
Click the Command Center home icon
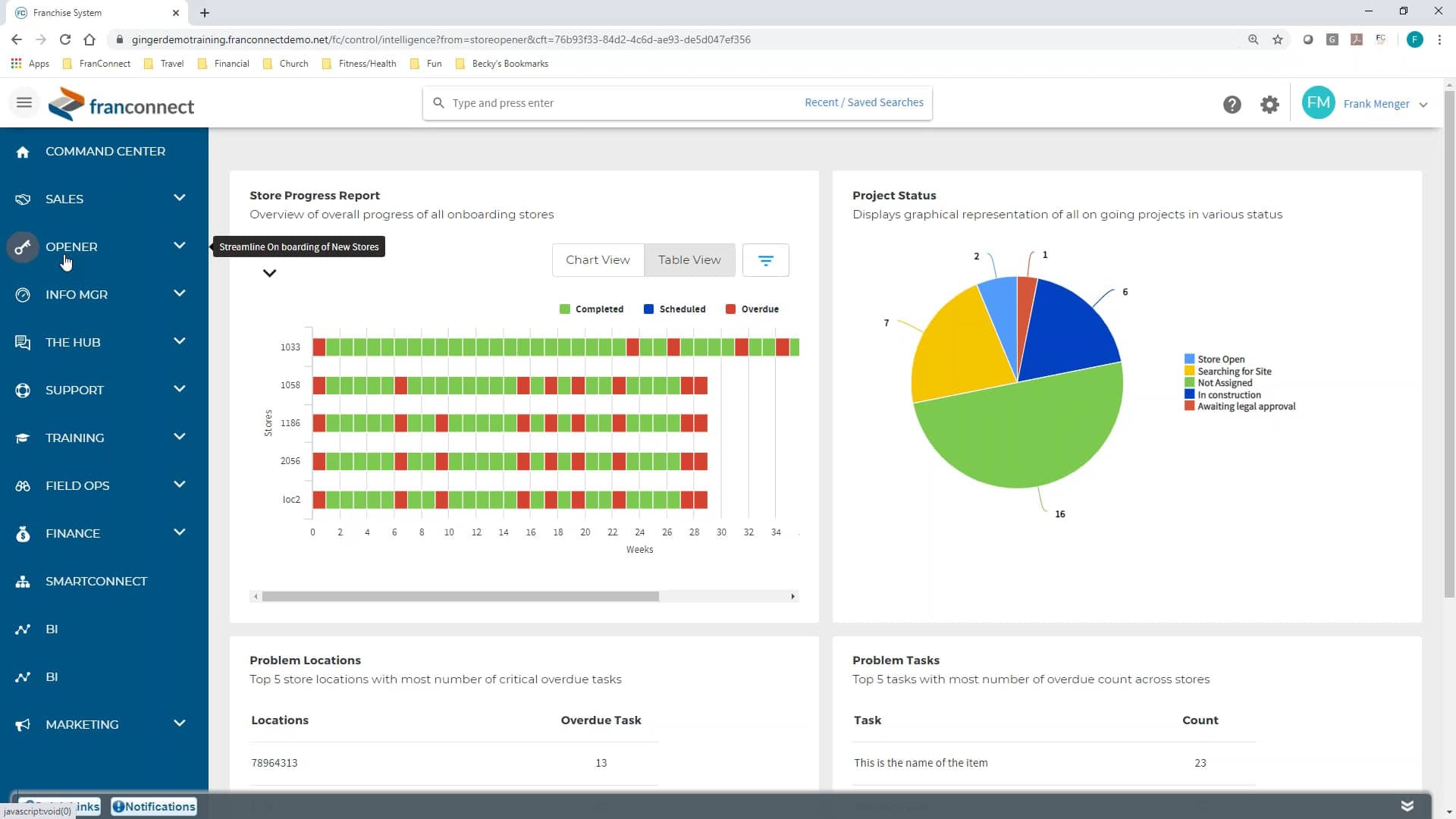click(23, 152)
